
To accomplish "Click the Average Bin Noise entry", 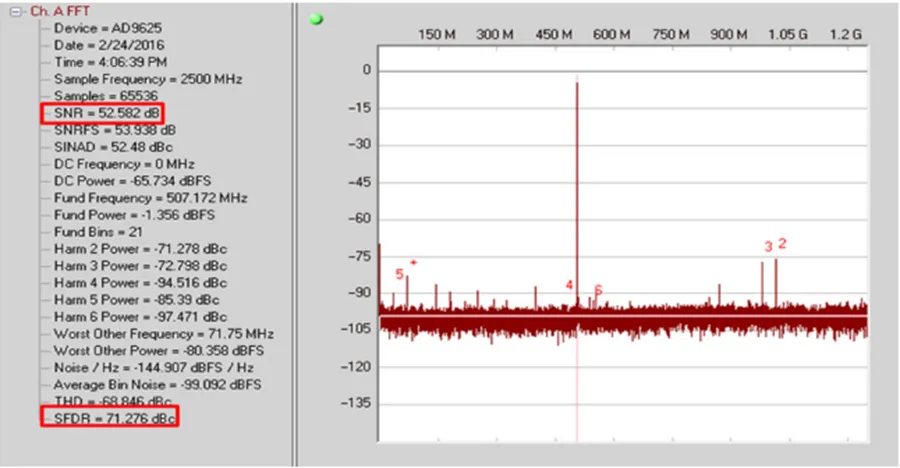I will point(157,385).
